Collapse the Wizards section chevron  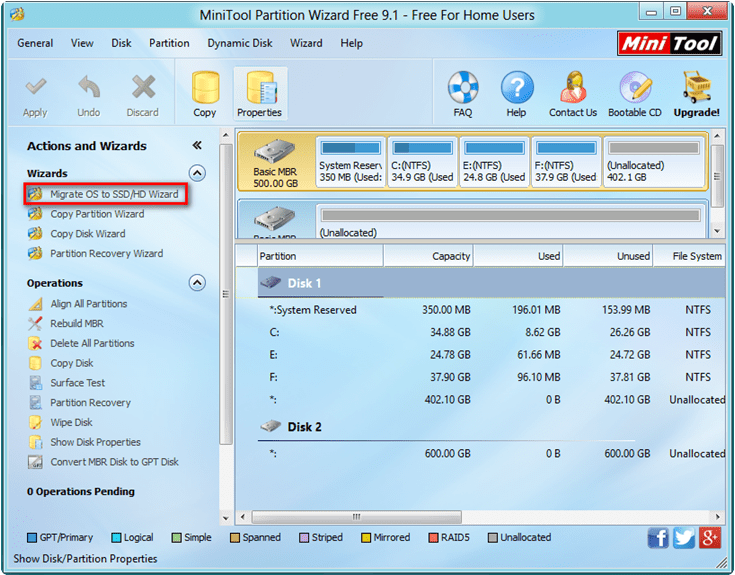(197, 173)
